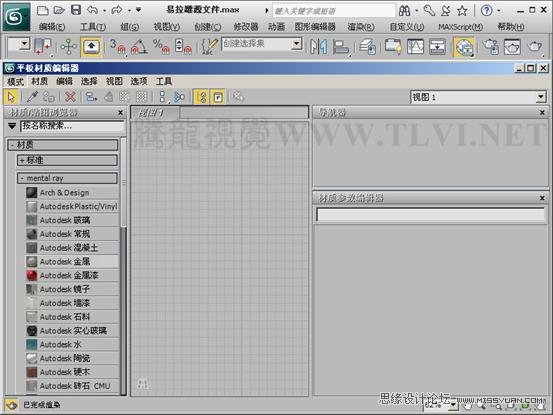The image size is (553, 415).
Task: Open the 创建选择集 named selection dropdown
Action: click(x=297, y=44)
